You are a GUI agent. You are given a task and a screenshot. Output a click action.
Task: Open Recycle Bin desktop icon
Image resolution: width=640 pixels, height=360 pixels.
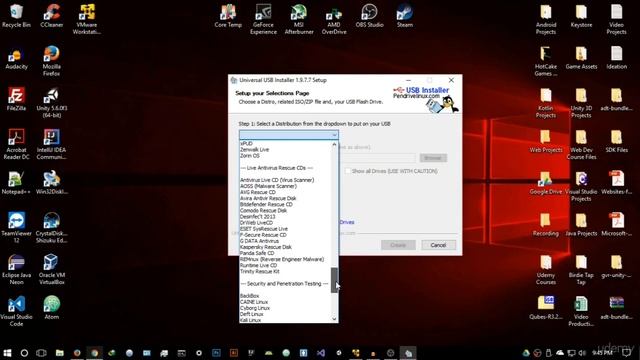(x=16, y=16)
